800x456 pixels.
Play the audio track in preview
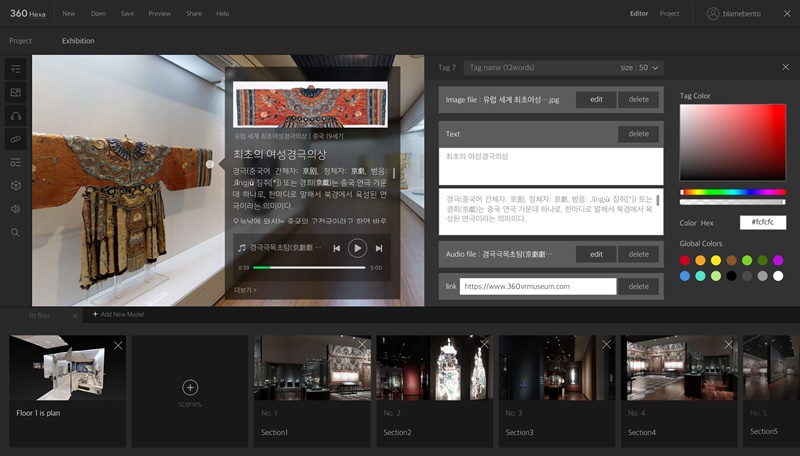pos(357,248)
